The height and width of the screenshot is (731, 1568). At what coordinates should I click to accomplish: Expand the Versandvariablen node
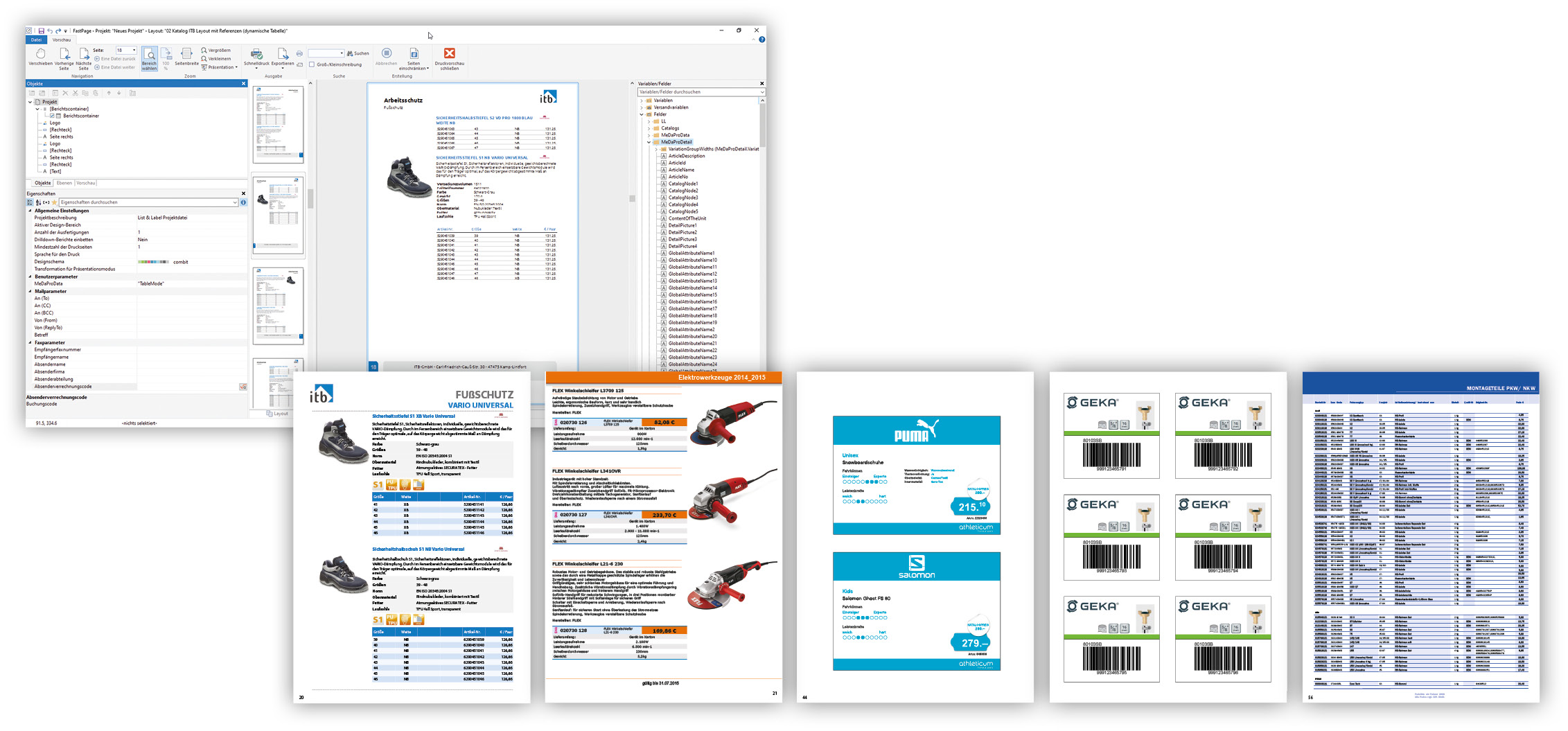pyautogui.click(x=642, y=107)
